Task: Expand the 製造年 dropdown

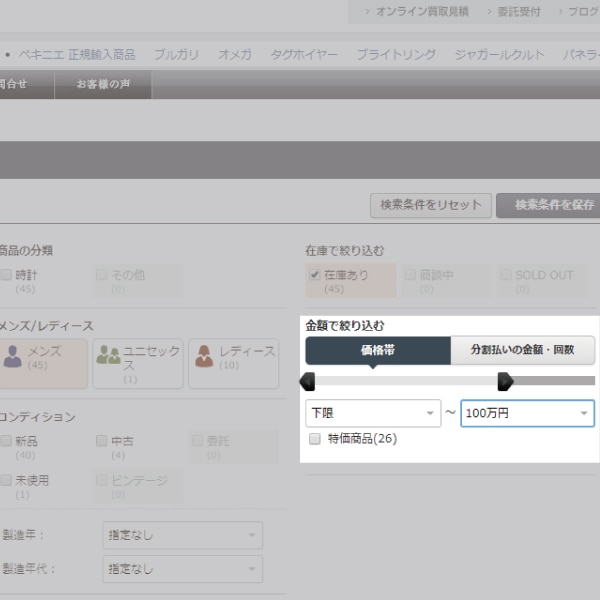Action: click(x=182, y=536)
